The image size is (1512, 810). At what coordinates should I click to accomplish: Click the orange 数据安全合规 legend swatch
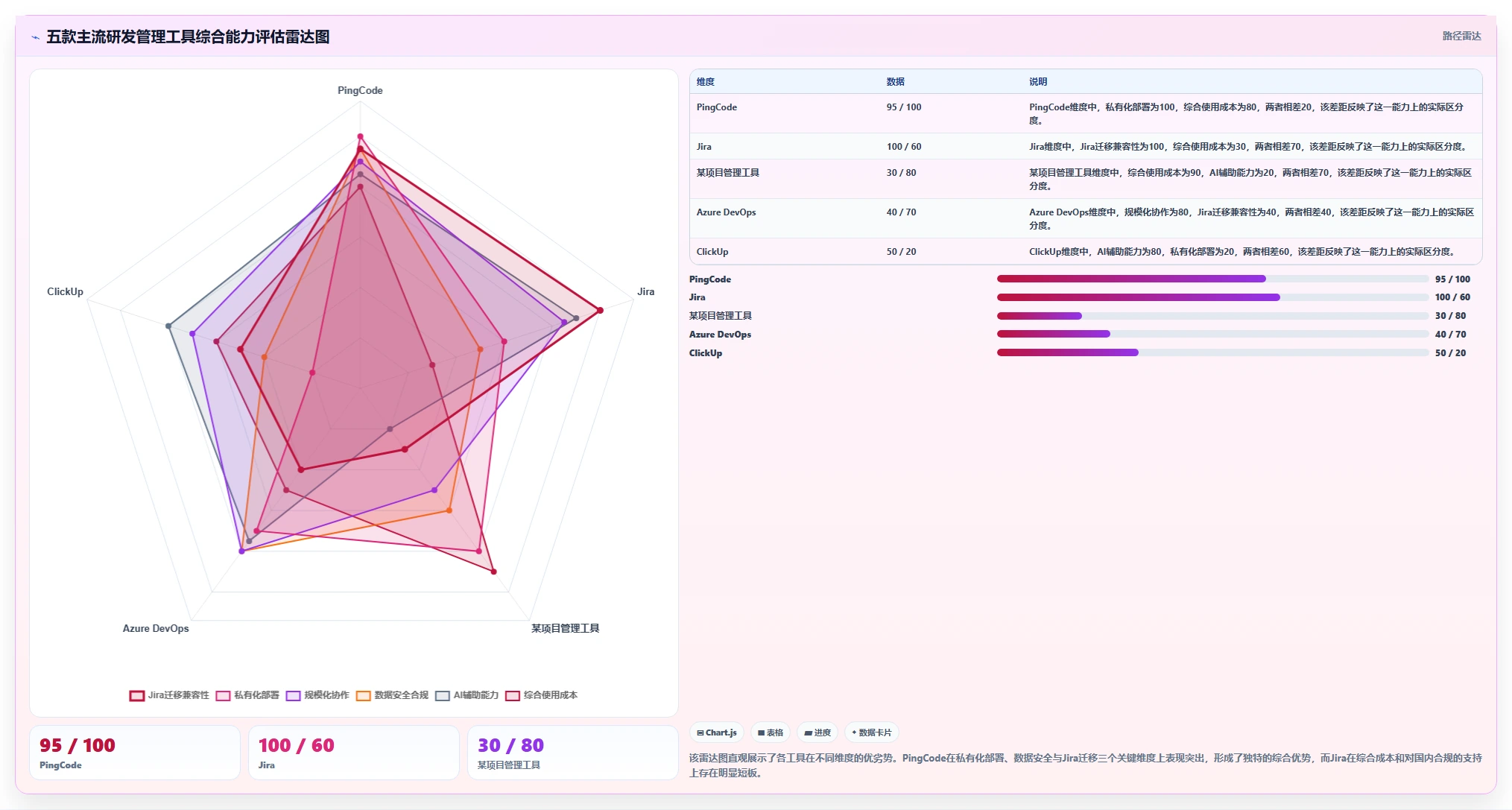click(x=364, y=695)
